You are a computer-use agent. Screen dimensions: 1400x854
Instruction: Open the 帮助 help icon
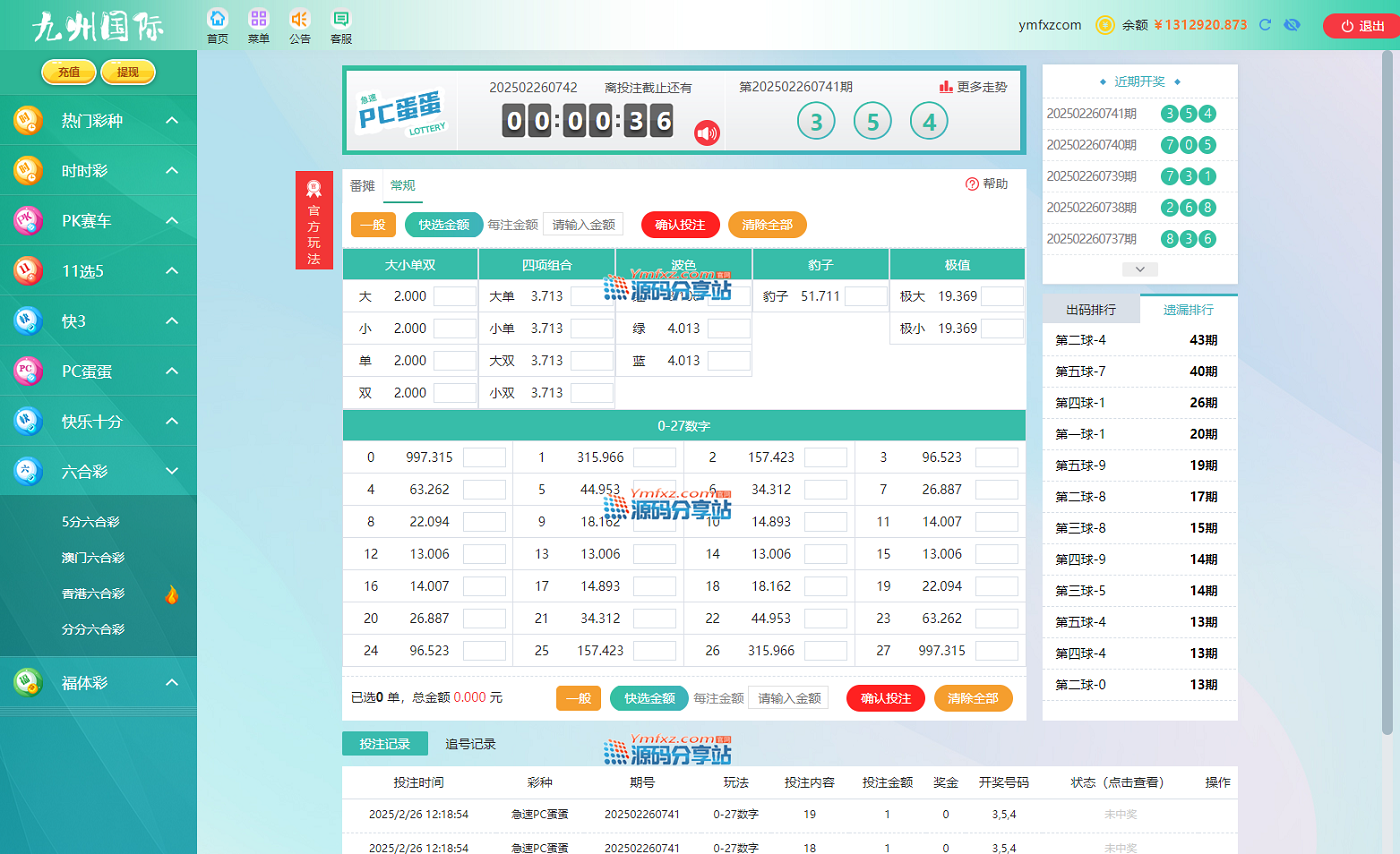tap(972, 184)
